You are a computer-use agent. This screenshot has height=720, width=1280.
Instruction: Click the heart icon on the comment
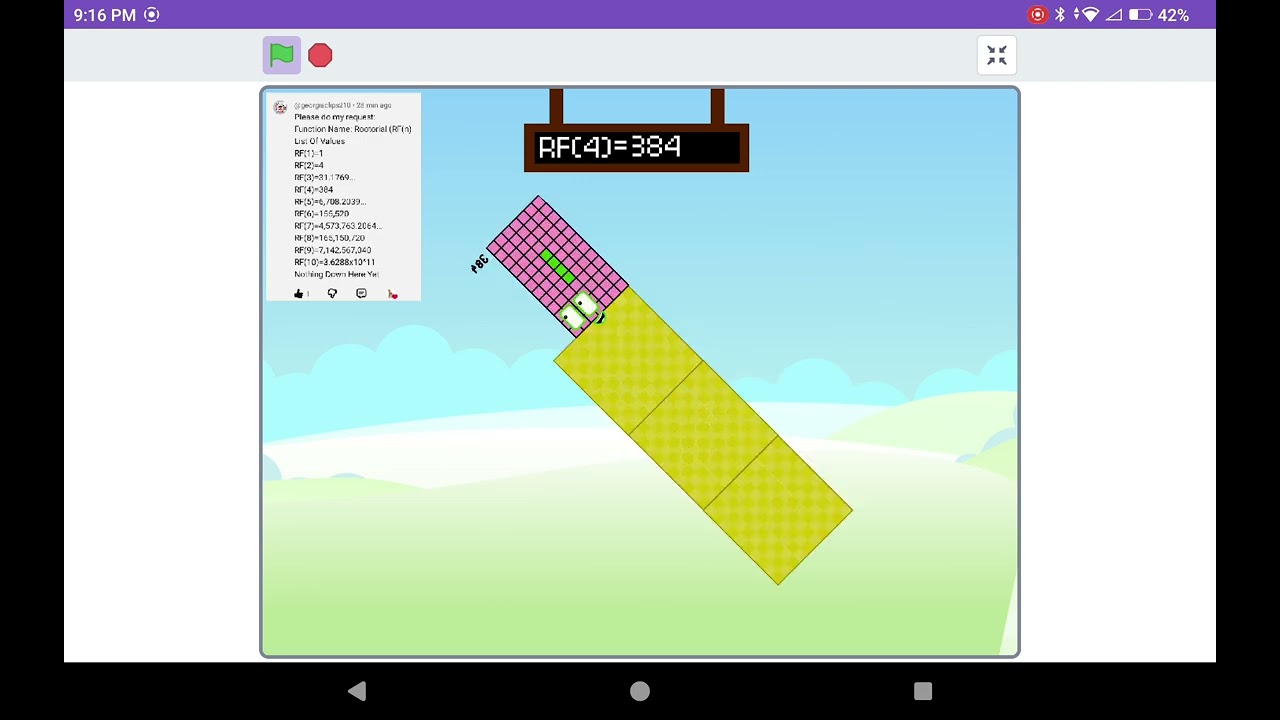[x=392, y=294]
